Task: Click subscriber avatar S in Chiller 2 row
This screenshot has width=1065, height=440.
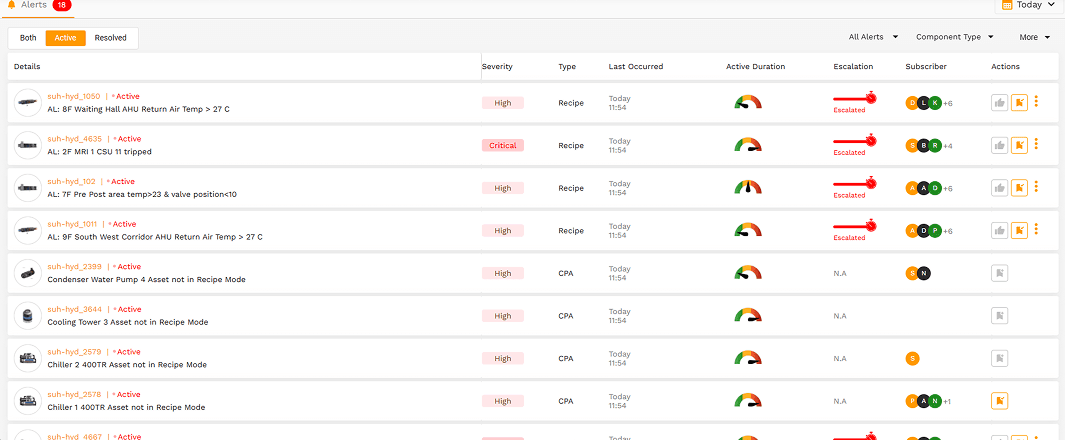Action: tap(912, 359)
